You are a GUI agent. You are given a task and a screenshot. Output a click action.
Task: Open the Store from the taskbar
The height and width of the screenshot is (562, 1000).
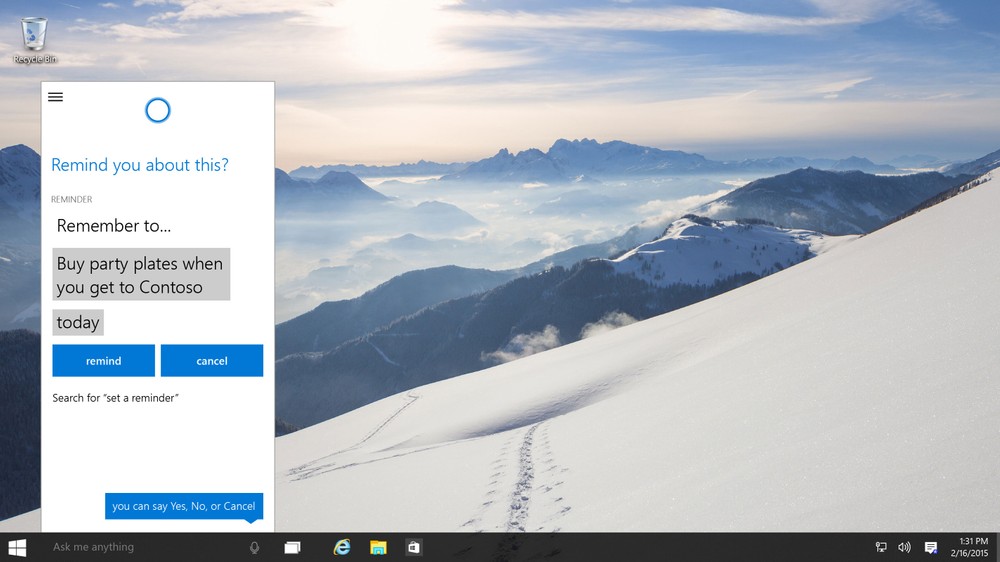point(414,547)
